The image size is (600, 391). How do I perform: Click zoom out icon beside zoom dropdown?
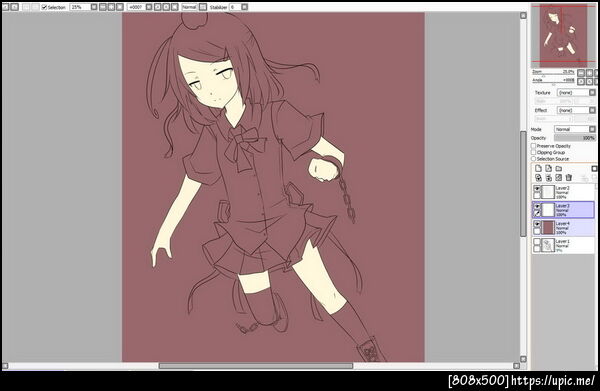coord(103,7)
